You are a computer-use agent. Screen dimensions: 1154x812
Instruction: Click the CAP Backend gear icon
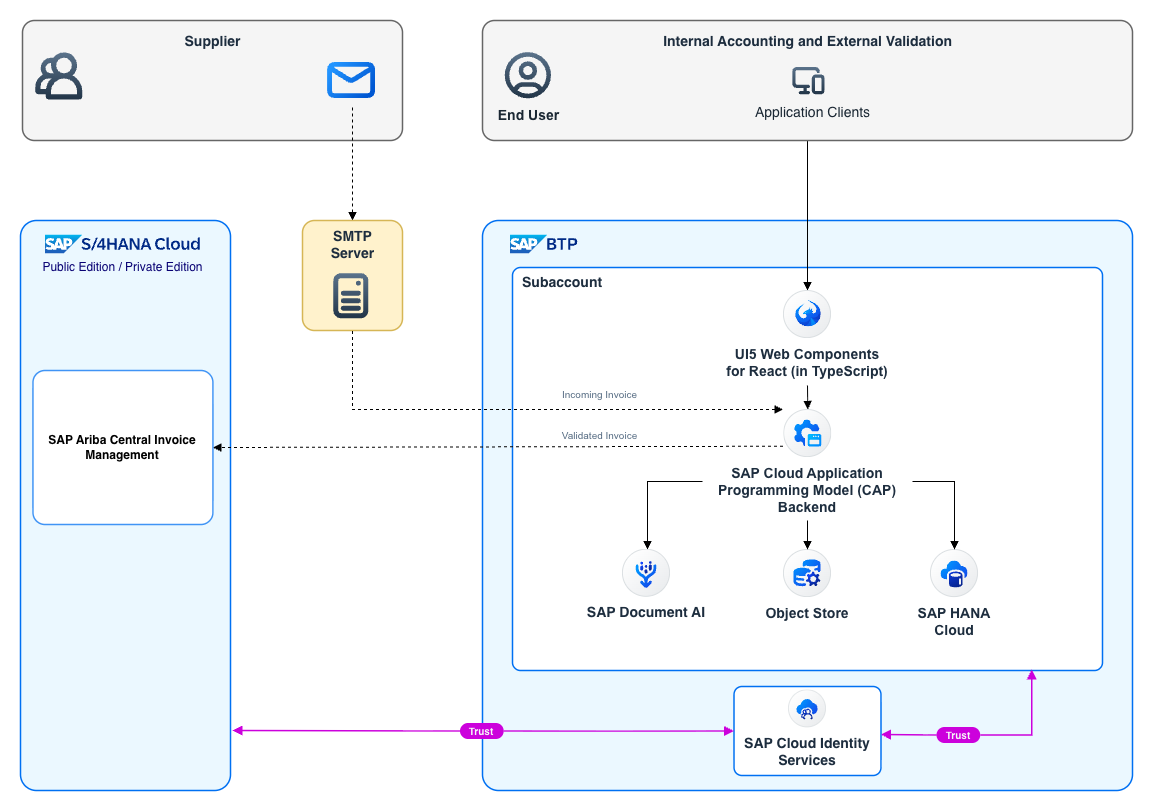(x=807, y=433)
